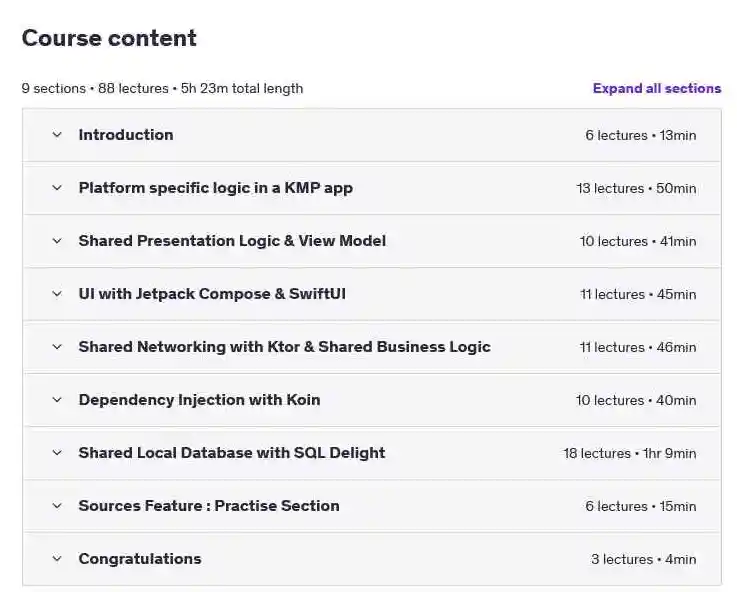Select UI with Jetpack Compose & SwiftUI title
The image size is (737, 592).
[x=212, y=294]
